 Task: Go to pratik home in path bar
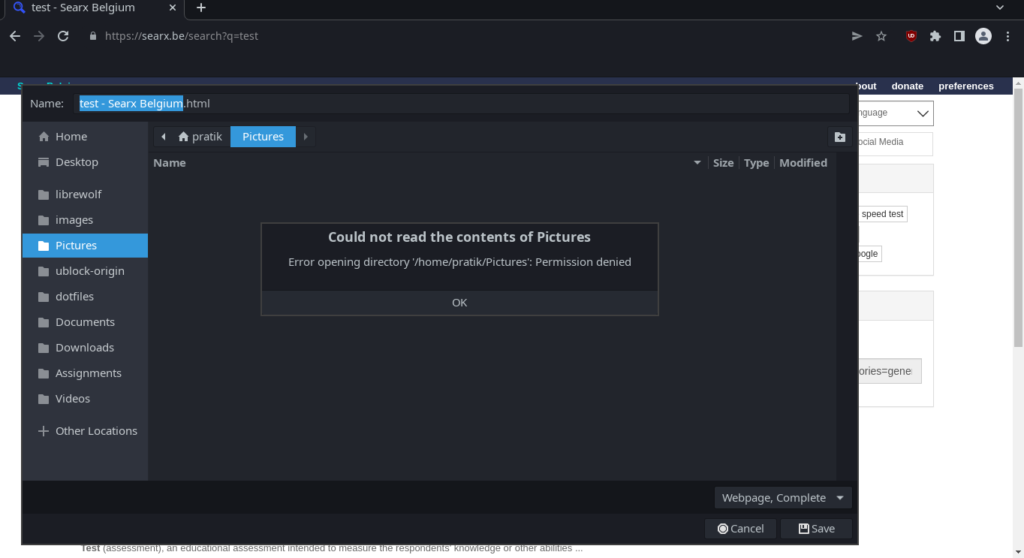tap(200, 137)
